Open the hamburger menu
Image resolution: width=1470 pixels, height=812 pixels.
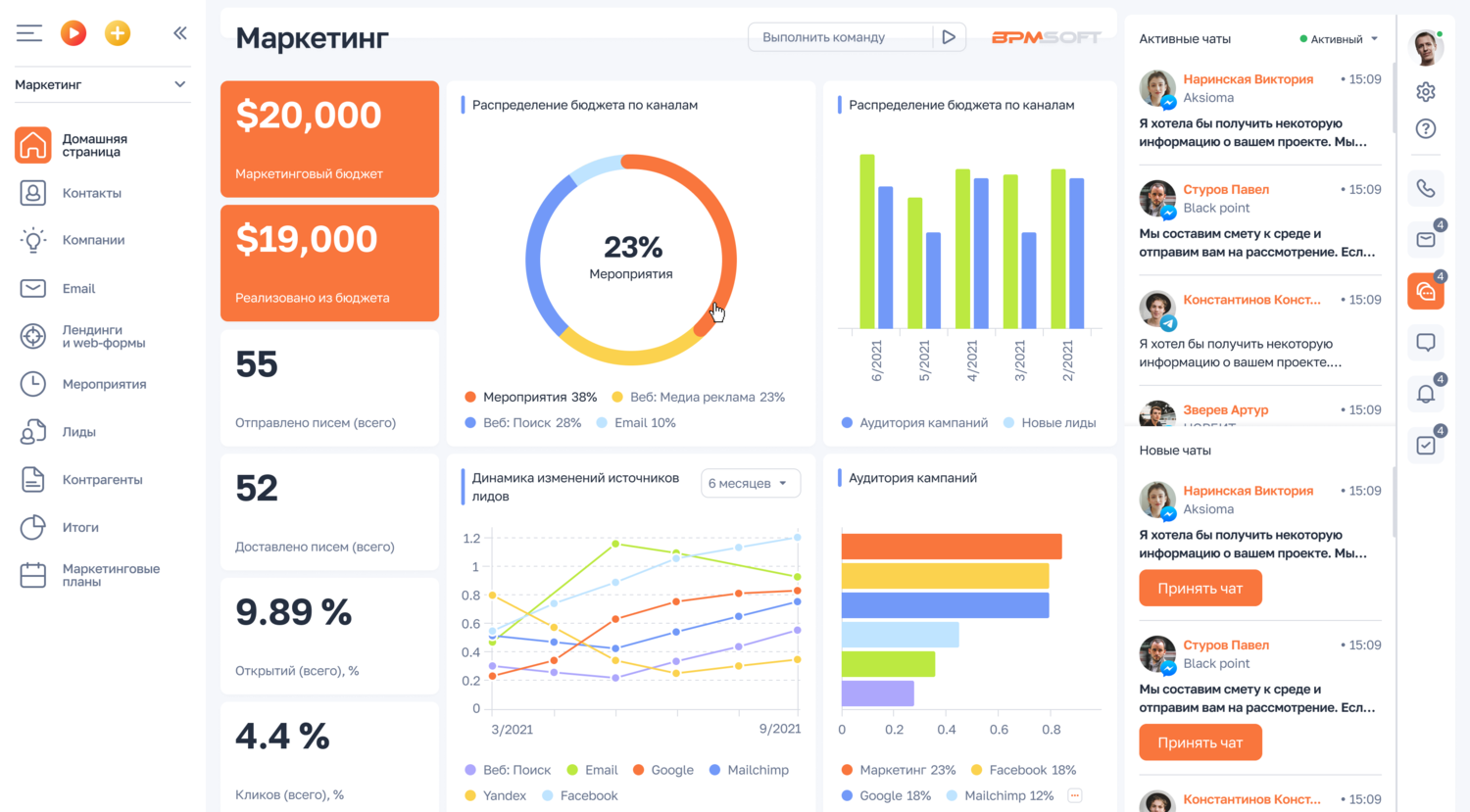tap(29, 32)
